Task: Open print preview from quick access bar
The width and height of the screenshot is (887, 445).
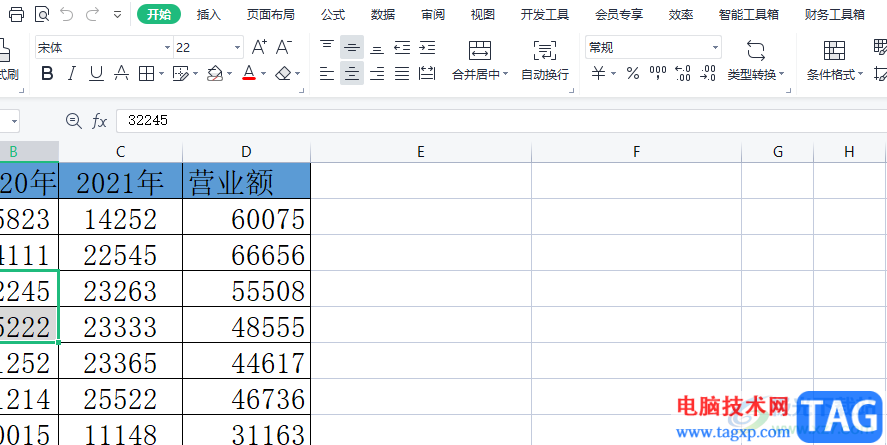Action: (x=42, y=15)
